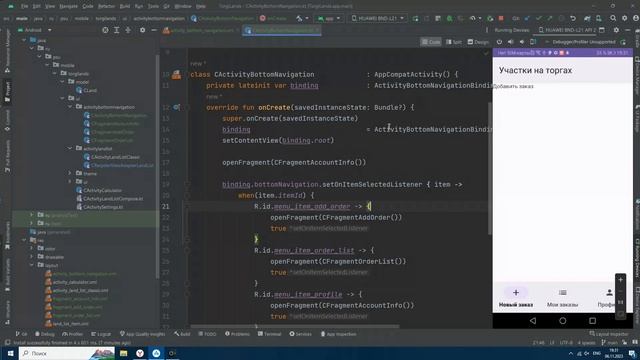This screenshot has width=640, height=360.
Task: Click the Android recents square on the device
Action: pyautogui.click(x=592, y=321)
